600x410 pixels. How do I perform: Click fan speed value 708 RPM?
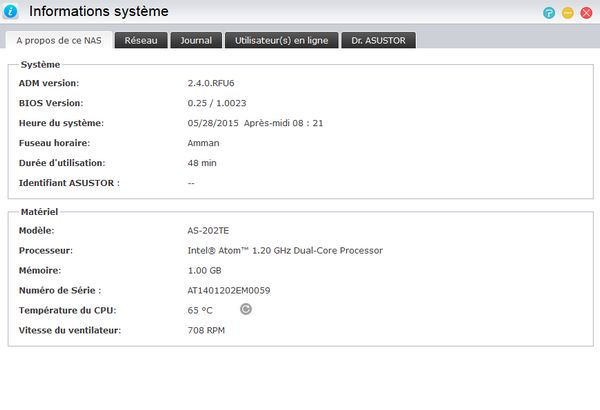[206, 330]
